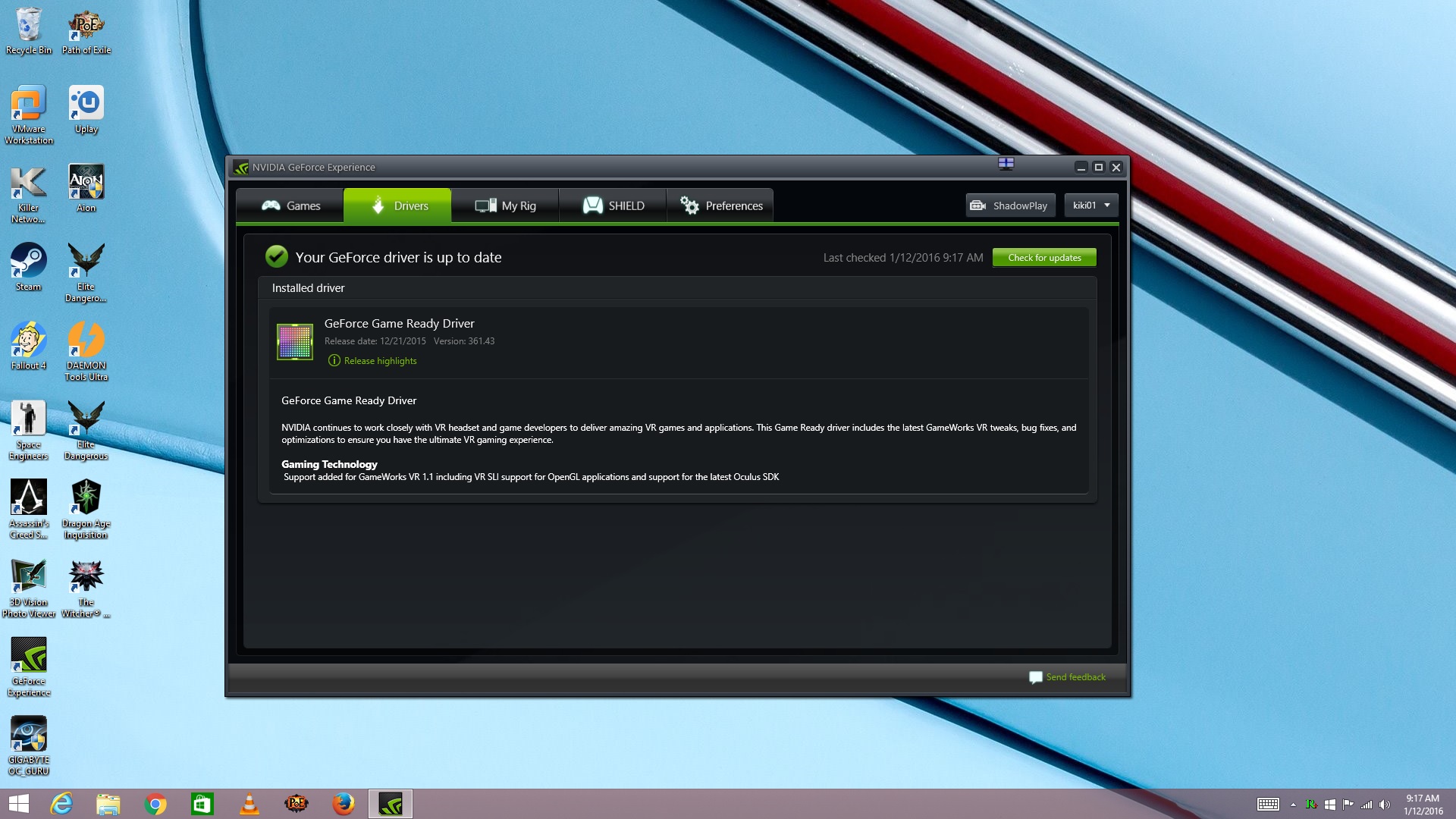
Task: Click the green up-to-date checkmark icon
Action: (277, 257)
